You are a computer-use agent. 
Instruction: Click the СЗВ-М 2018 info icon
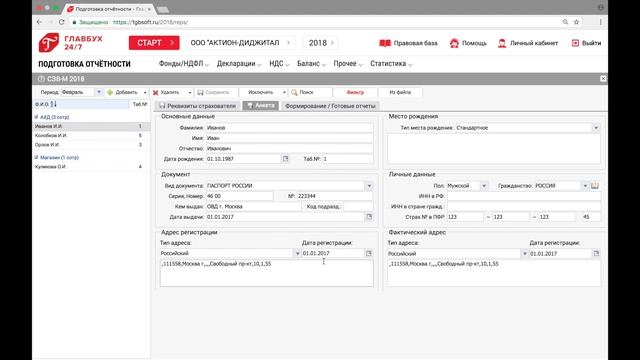pyautogui.click(x=41, y=79)
